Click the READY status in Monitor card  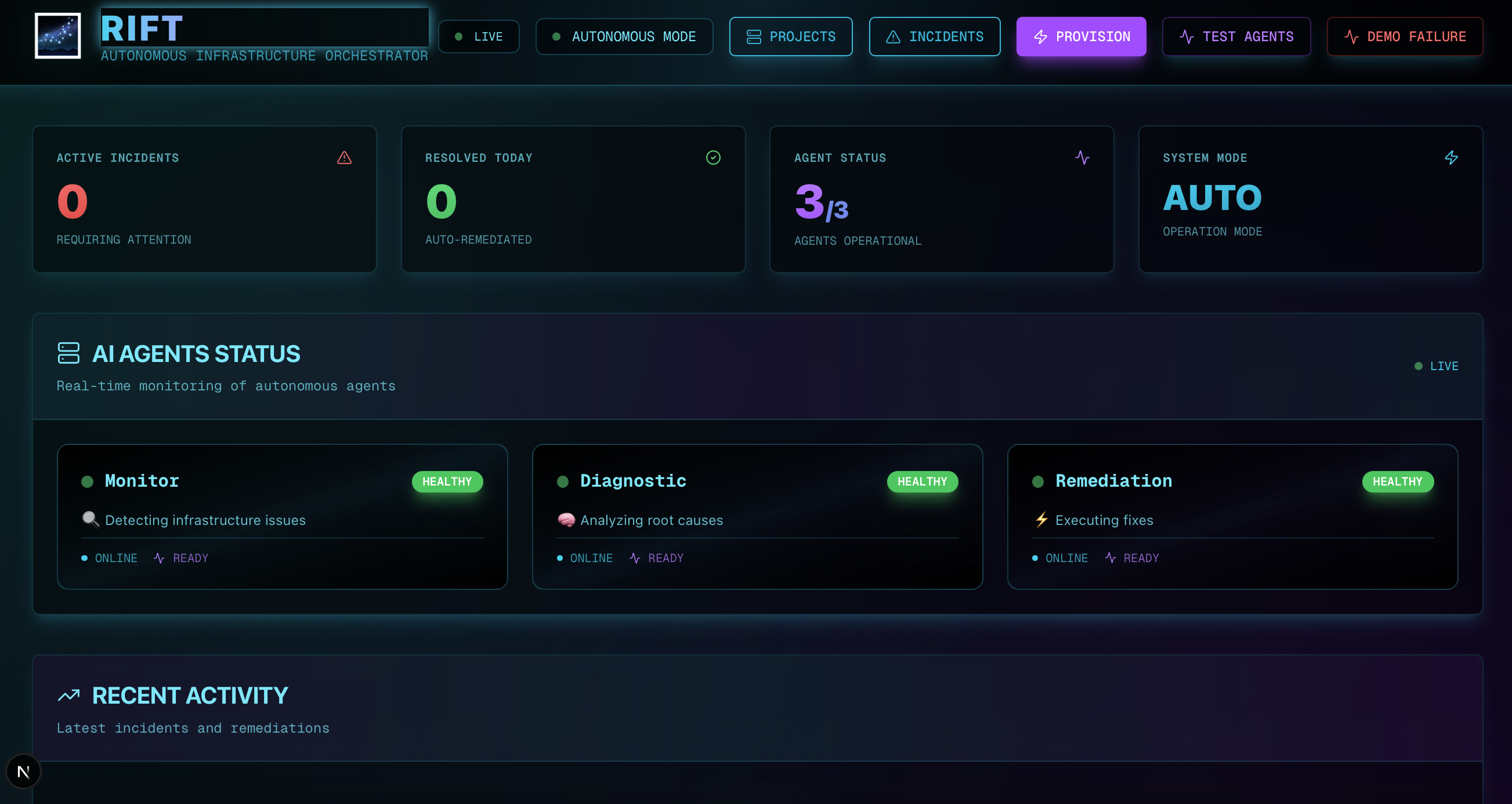[190, 558]
